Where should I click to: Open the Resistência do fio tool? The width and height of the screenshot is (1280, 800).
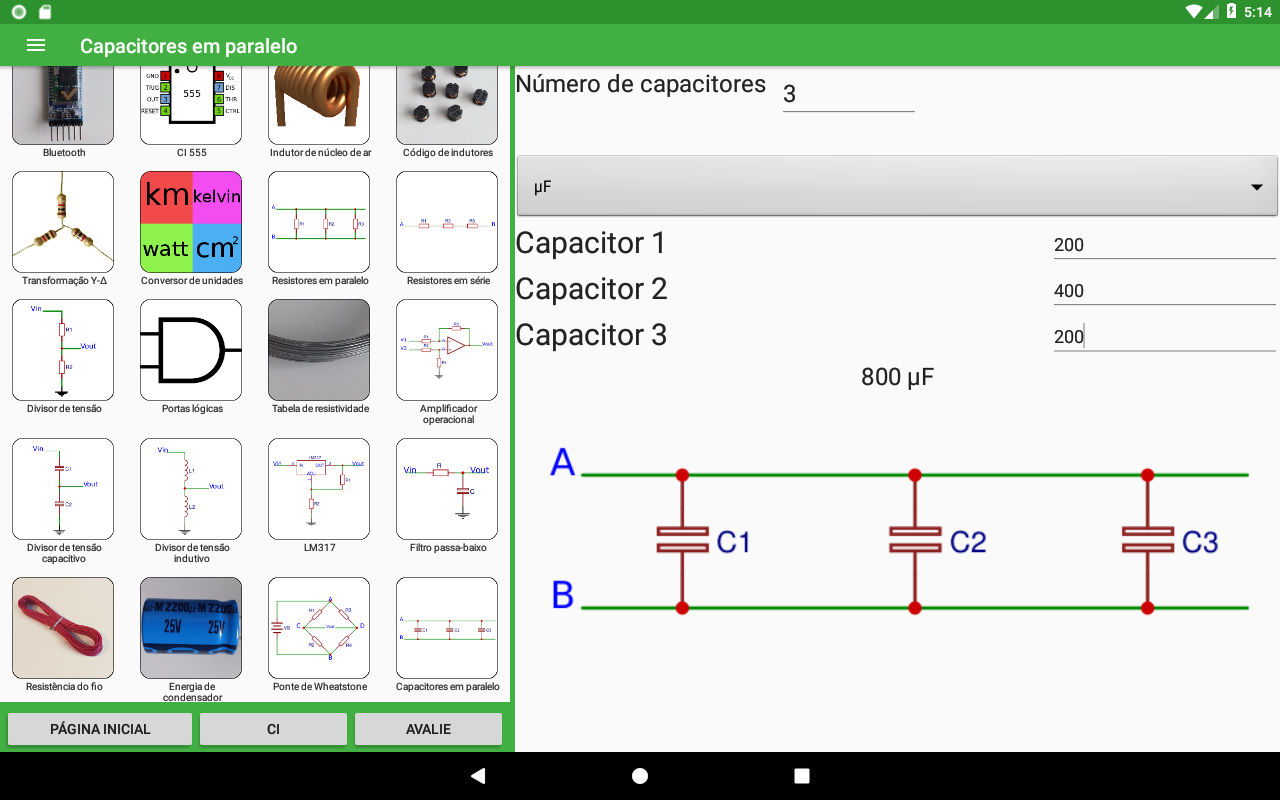[63, 628]
